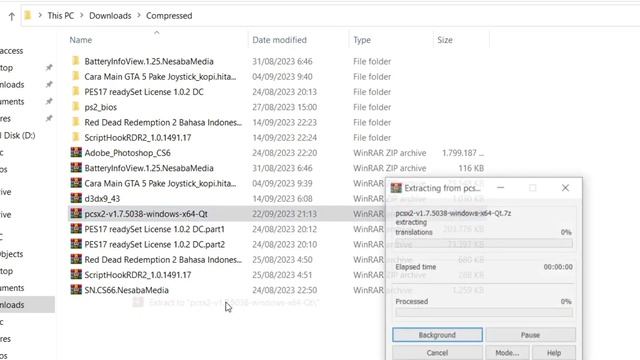Expand chevron before This PC breadcrumb
The image size is (640, 360).
point(40,16)
